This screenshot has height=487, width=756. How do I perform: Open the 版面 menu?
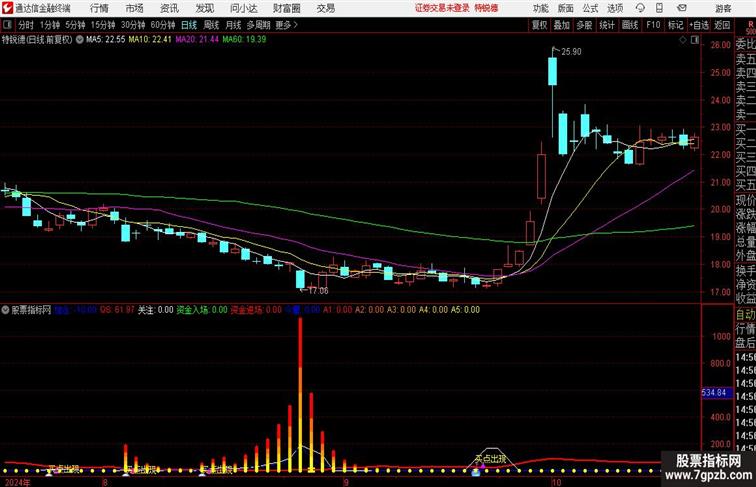click(566, 8)
